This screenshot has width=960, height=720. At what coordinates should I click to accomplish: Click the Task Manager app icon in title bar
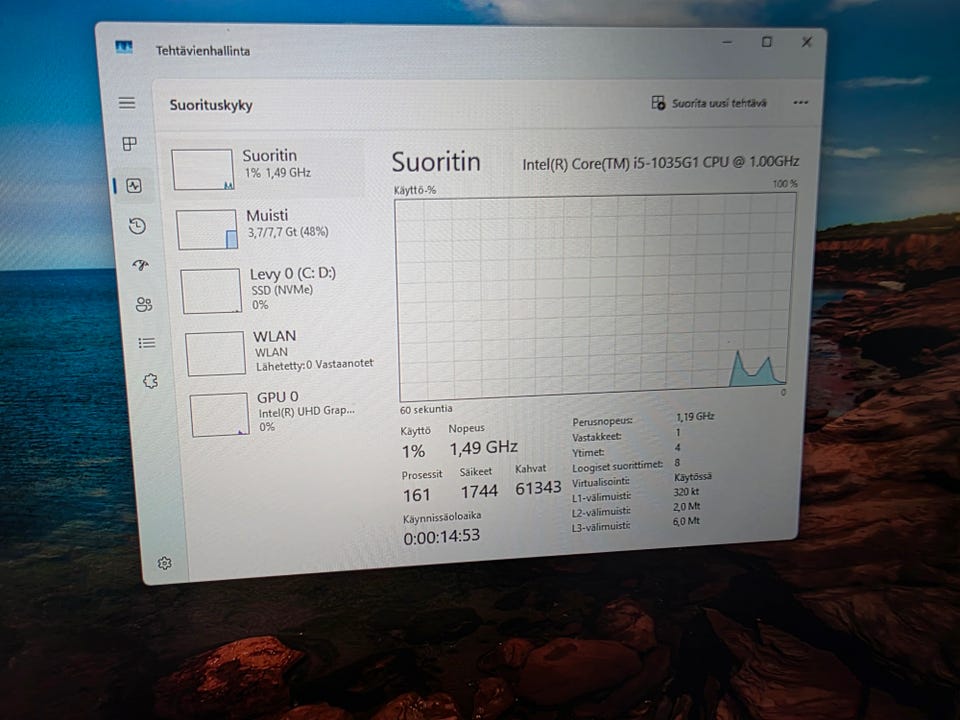(124, 48)
